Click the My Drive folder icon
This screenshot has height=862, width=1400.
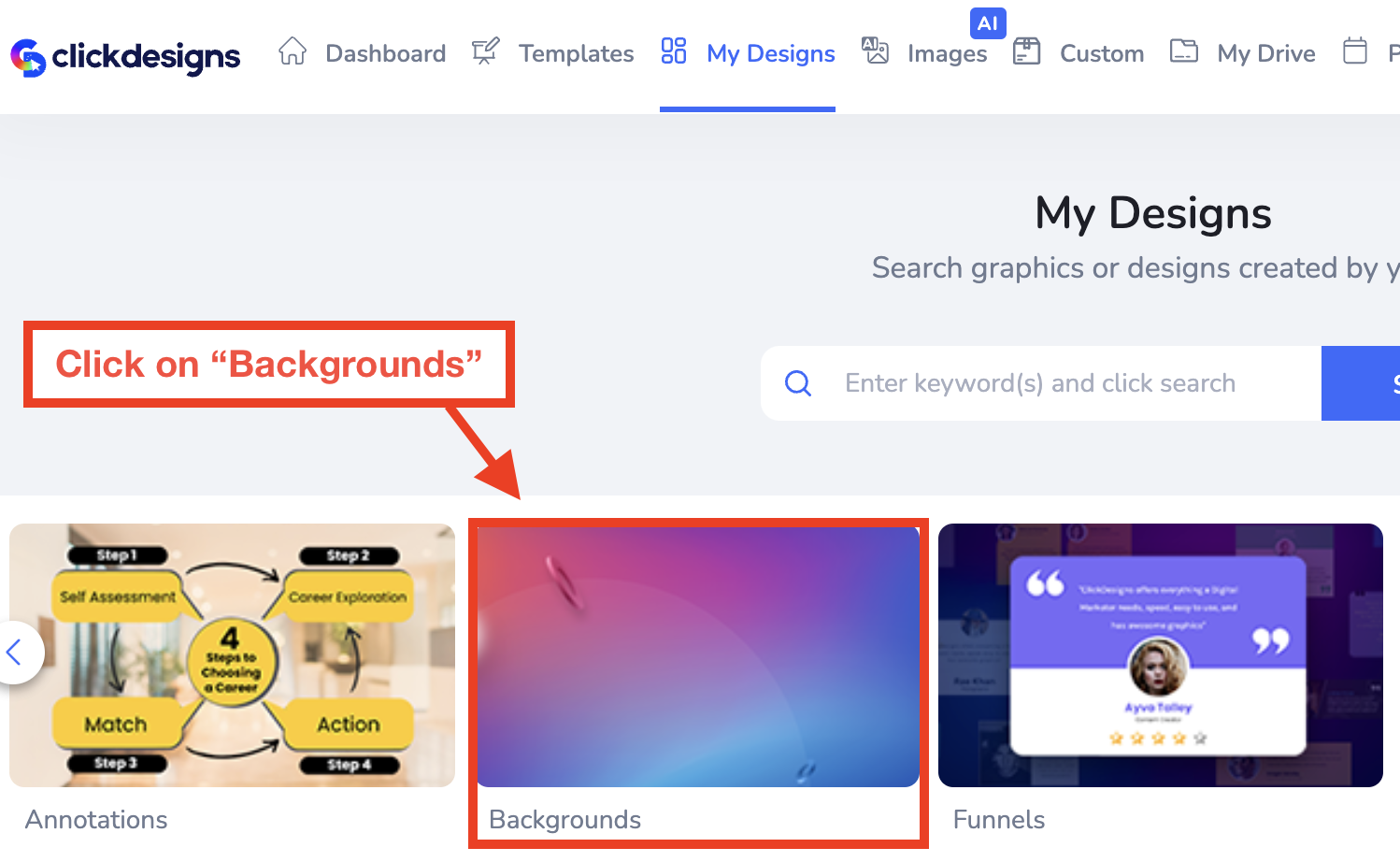tap(1184, 50)
